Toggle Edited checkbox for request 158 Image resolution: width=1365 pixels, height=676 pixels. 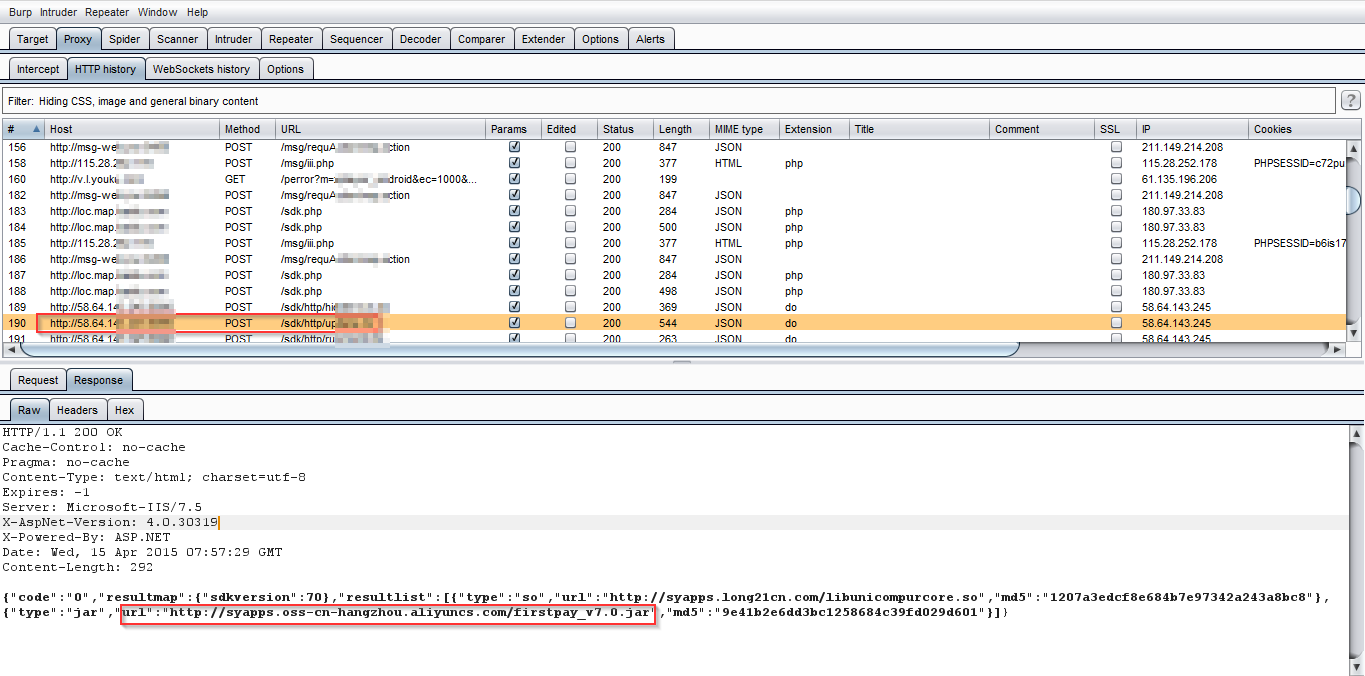point(570,163)
